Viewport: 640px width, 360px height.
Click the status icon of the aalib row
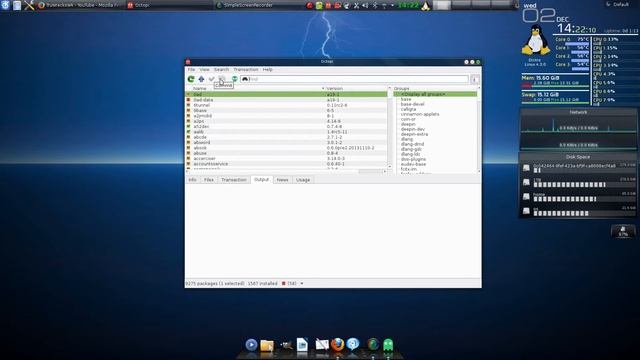[188, 132]
